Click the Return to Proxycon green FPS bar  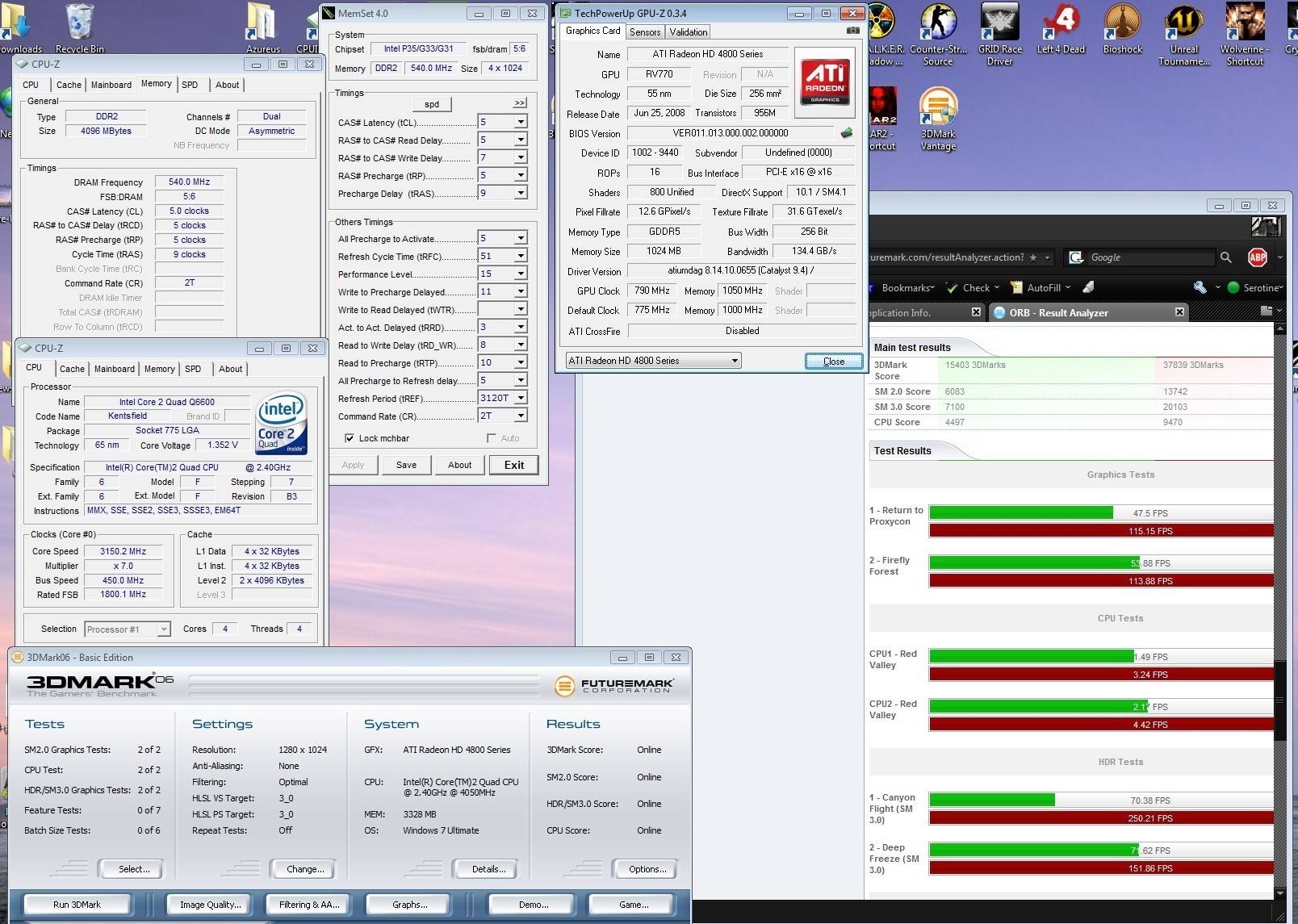pos(1021,513)
